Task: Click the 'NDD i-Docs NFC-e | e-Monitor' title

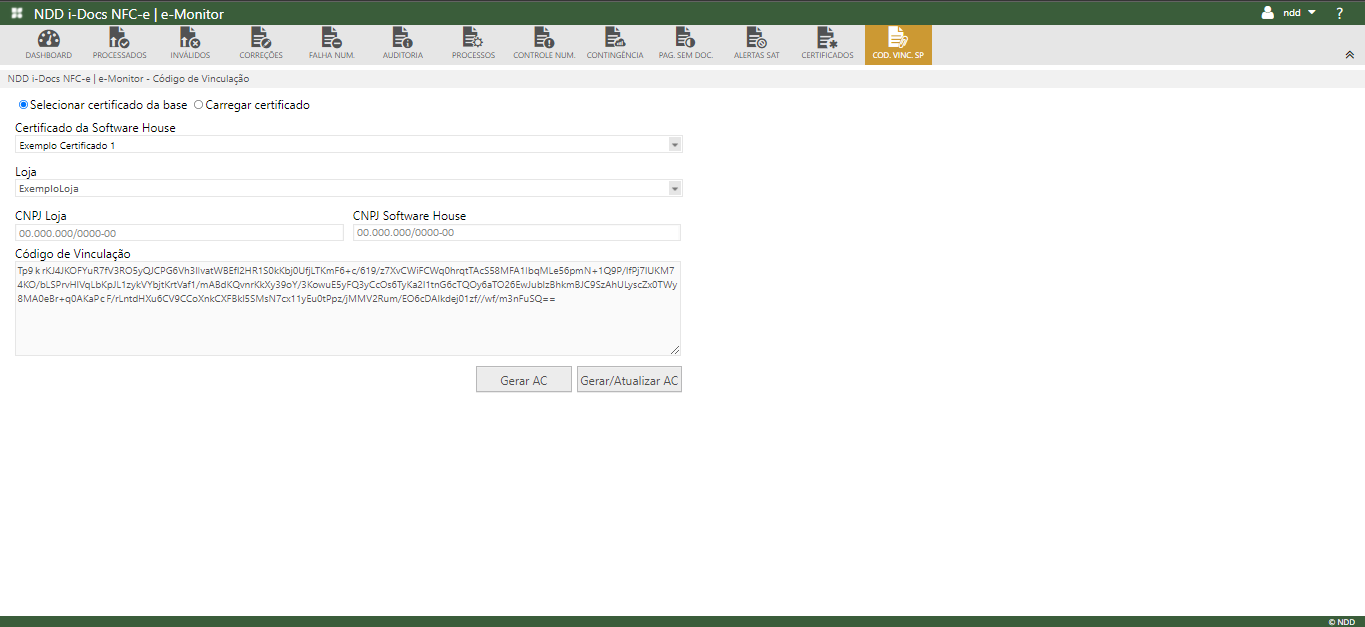Action: 129,14
